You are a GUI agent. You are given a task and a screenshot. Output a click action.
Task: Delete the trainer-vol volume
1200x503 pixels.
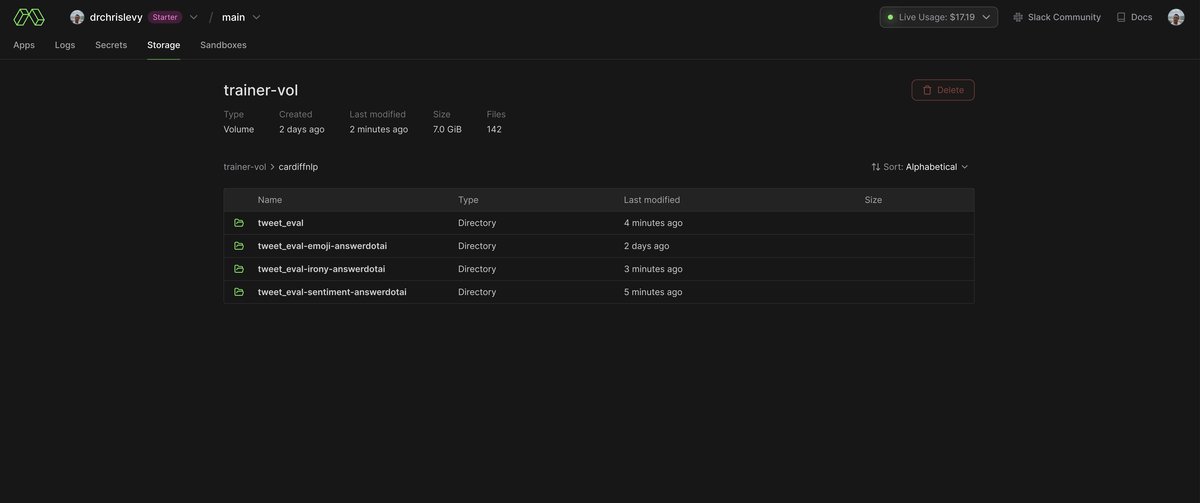942,90
